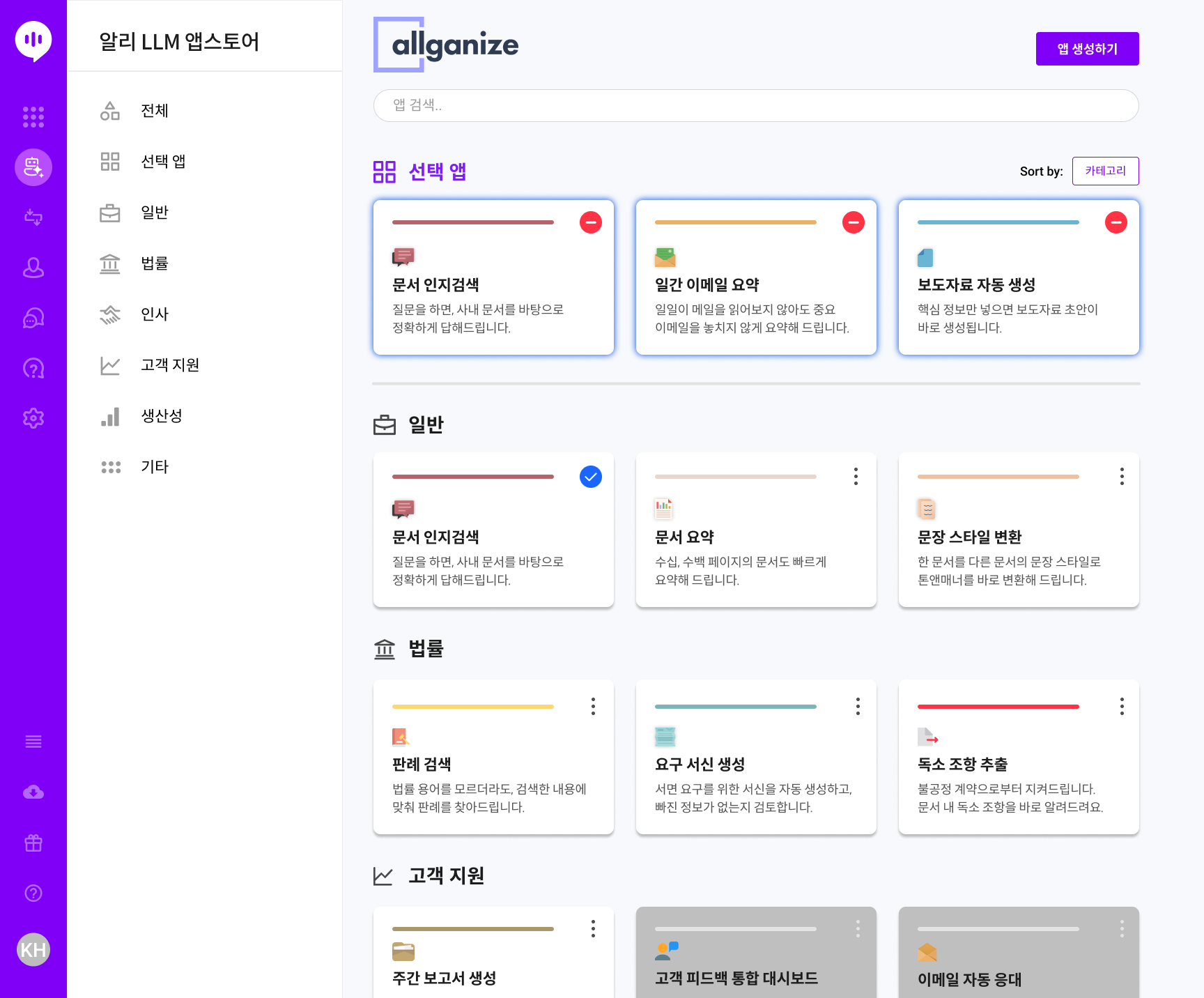
Task: Open the Sort by 카테고리 dropdown
Action: point(1105,171)
